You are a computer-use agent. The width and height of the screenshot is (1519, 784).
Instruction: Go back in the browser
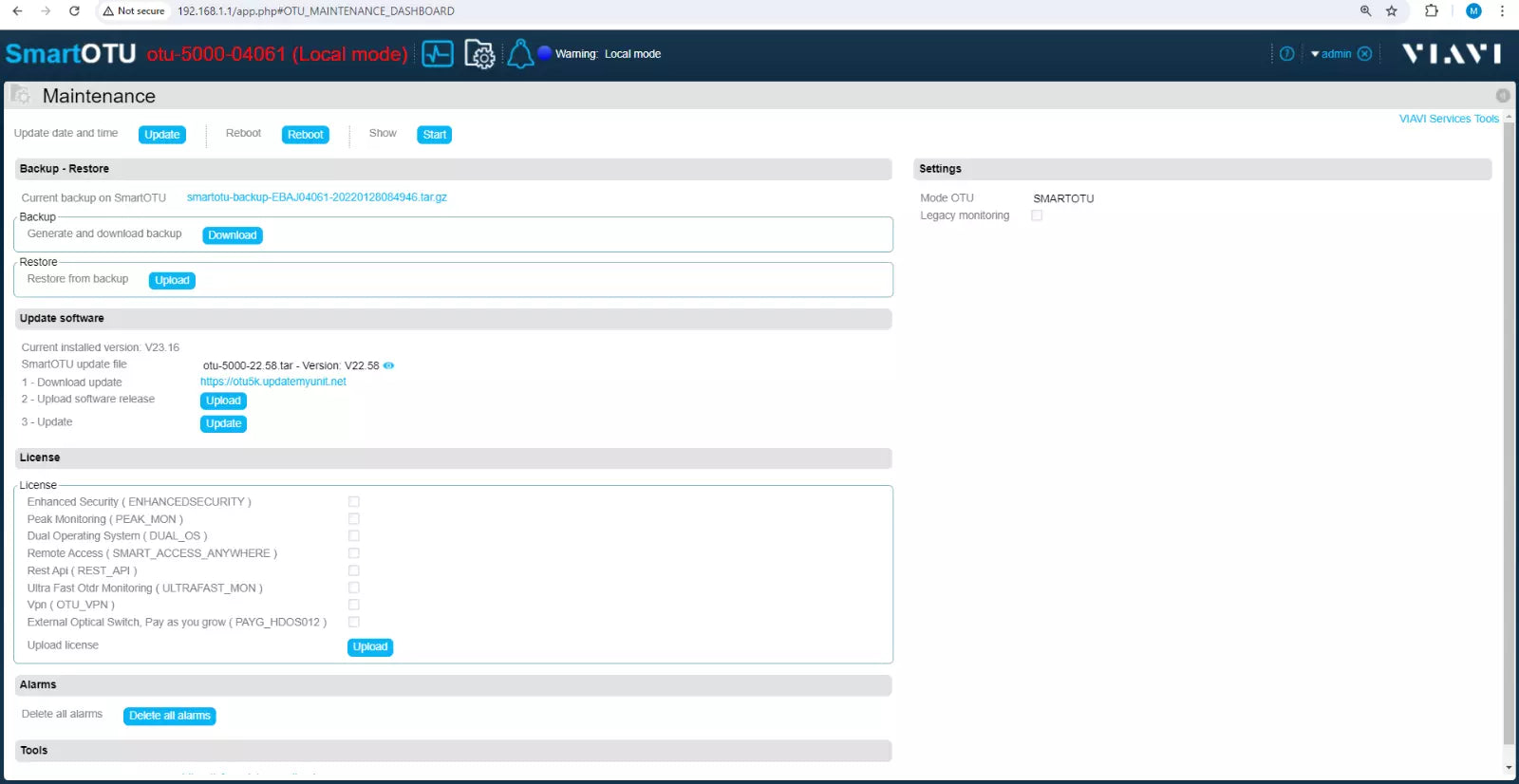coord(17,11)
